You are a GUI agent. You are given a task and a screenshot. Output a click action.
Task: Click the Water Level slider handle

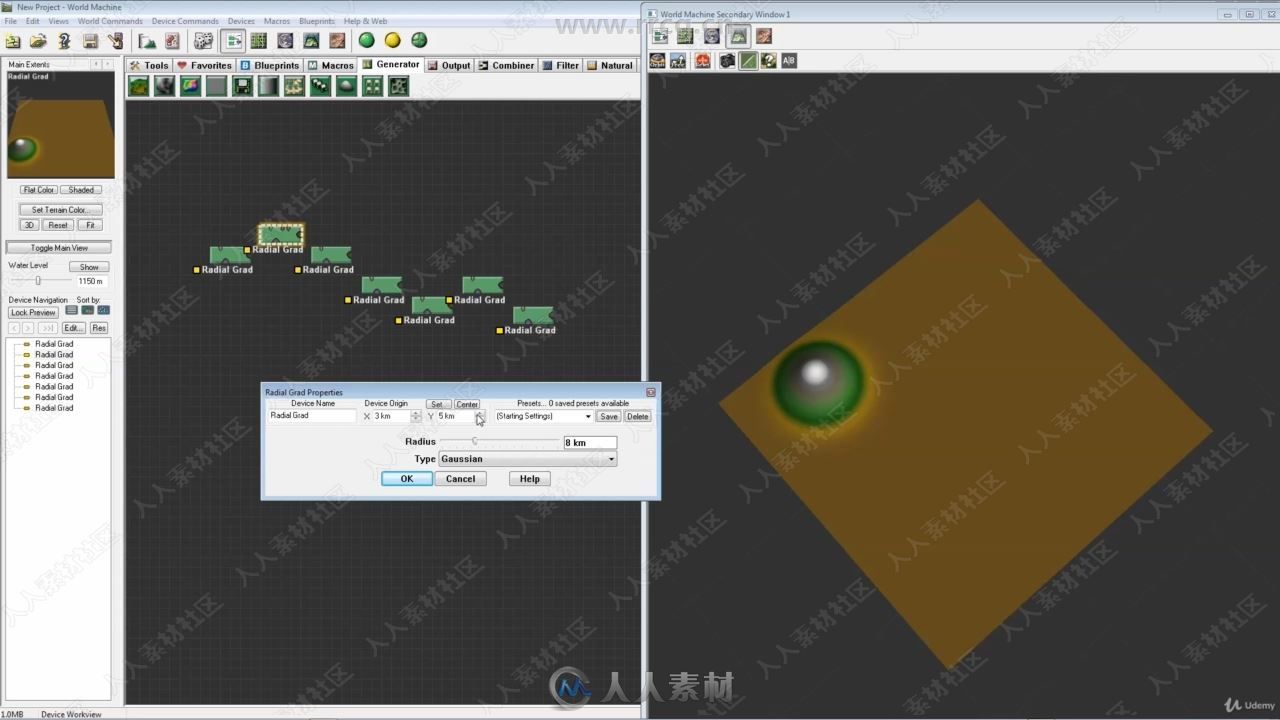(x=38, y=281)
